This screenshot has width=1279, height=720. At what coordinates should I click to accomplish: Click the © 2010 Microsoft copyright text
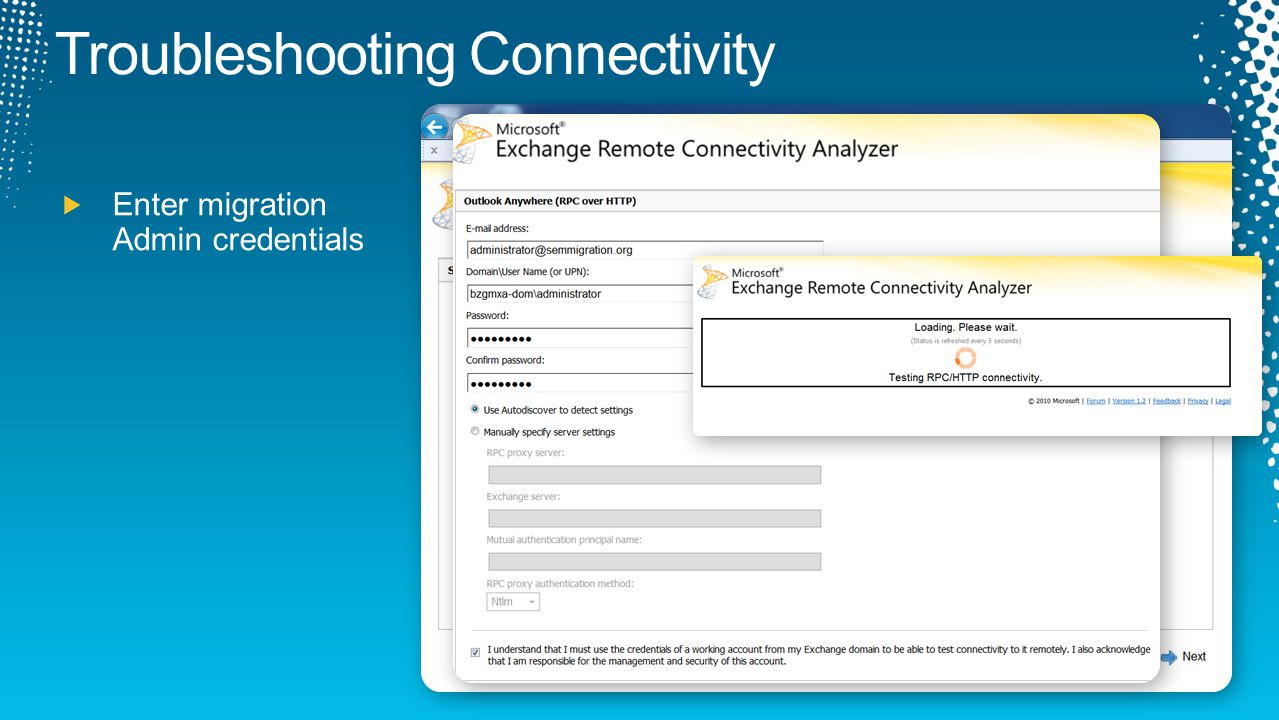(1054, 401)
